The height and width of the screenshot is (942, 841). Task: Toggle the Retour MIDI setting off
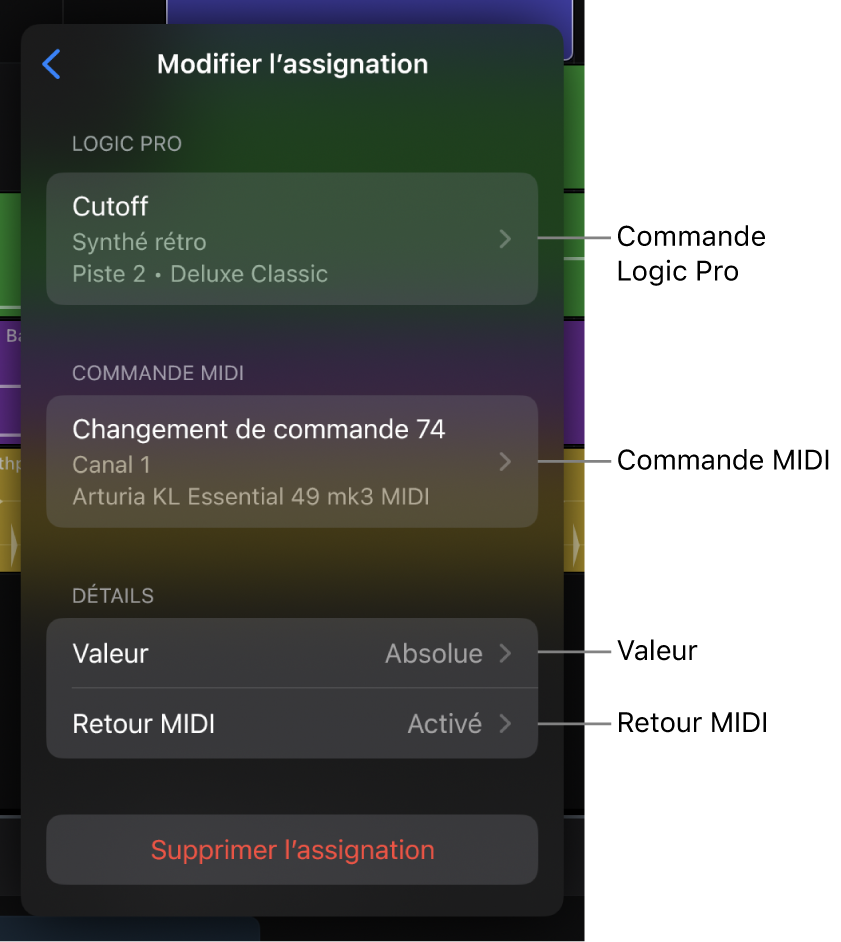pos(292,723)
